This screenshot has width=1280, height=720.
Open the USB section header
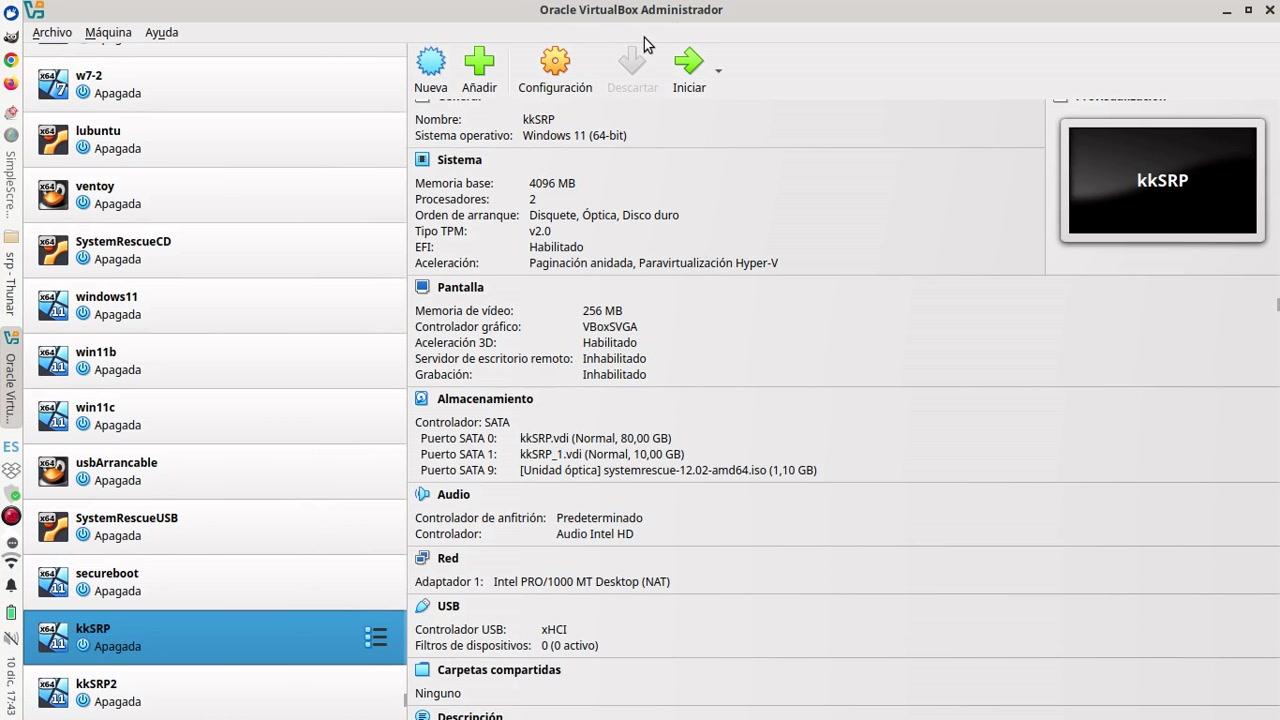448,606
